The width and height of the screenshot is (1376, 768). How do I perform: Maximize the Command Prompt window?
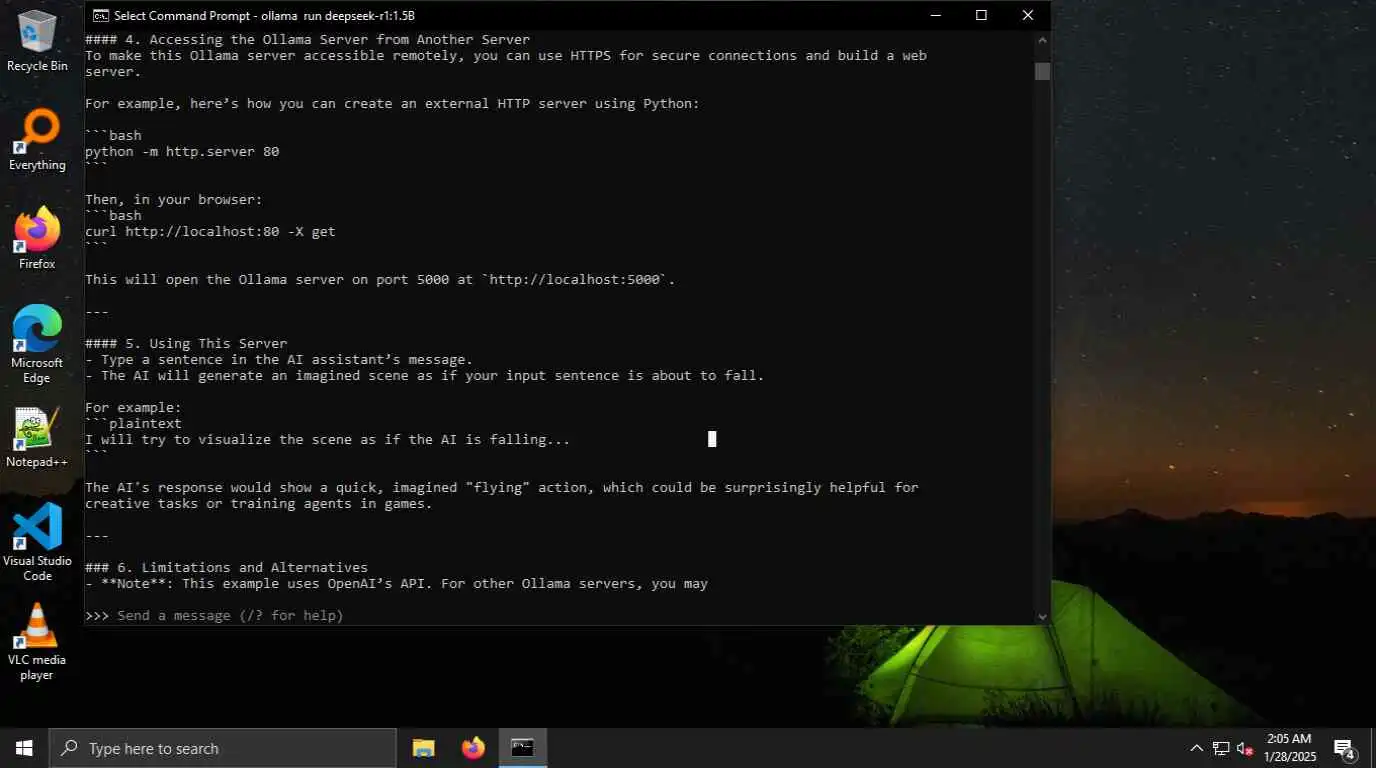(981, 15)
